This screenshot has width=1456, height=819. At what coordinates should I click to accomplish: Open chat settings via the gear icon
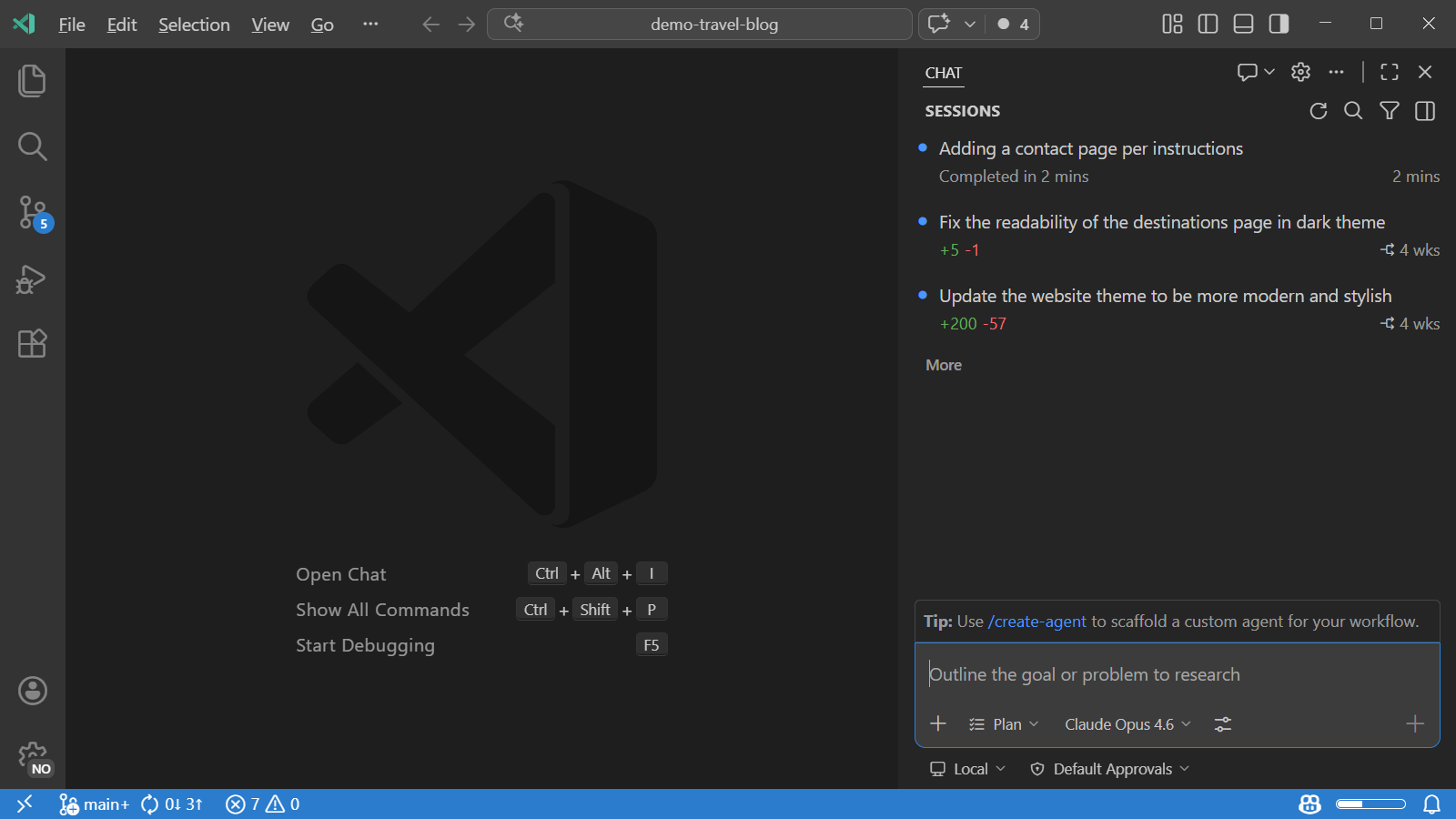tap(1299, 72)
